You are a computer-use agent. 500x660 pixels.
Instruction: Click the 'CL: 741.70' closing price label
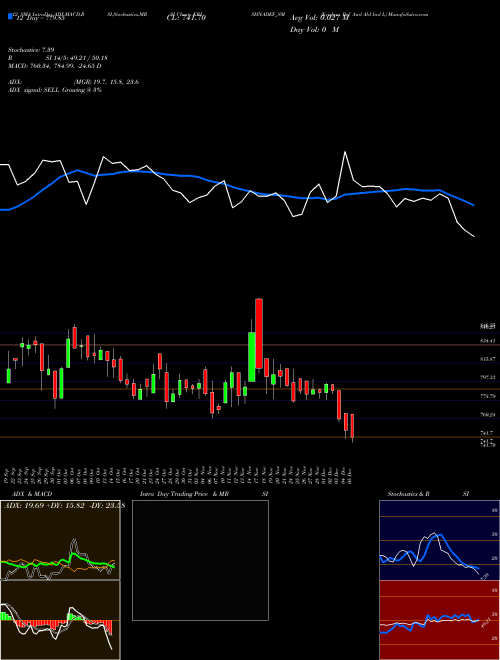(186, 18)
